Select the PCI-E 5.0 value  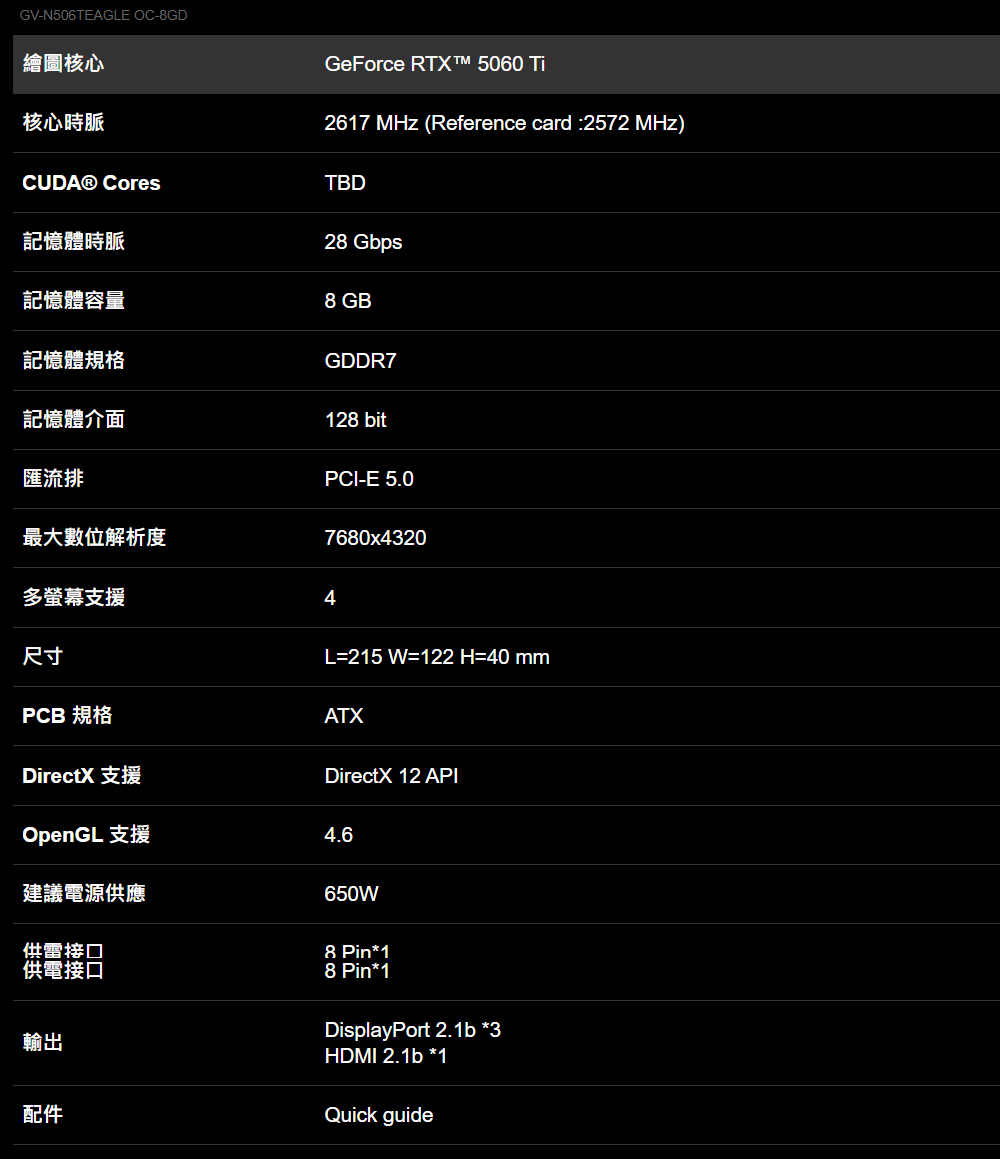369,479
